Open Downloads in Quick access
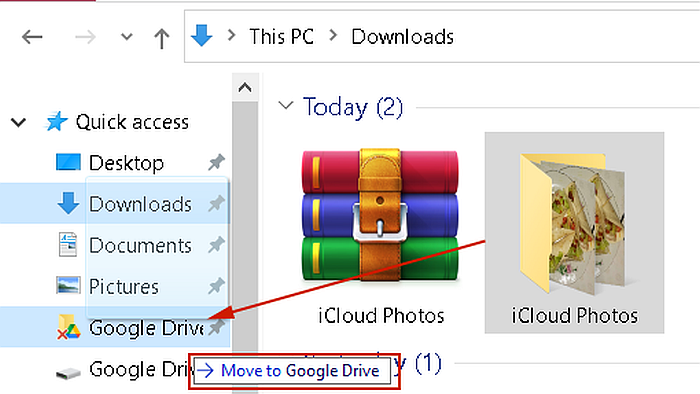Screen dimensions: 700x394 (140, 204)
